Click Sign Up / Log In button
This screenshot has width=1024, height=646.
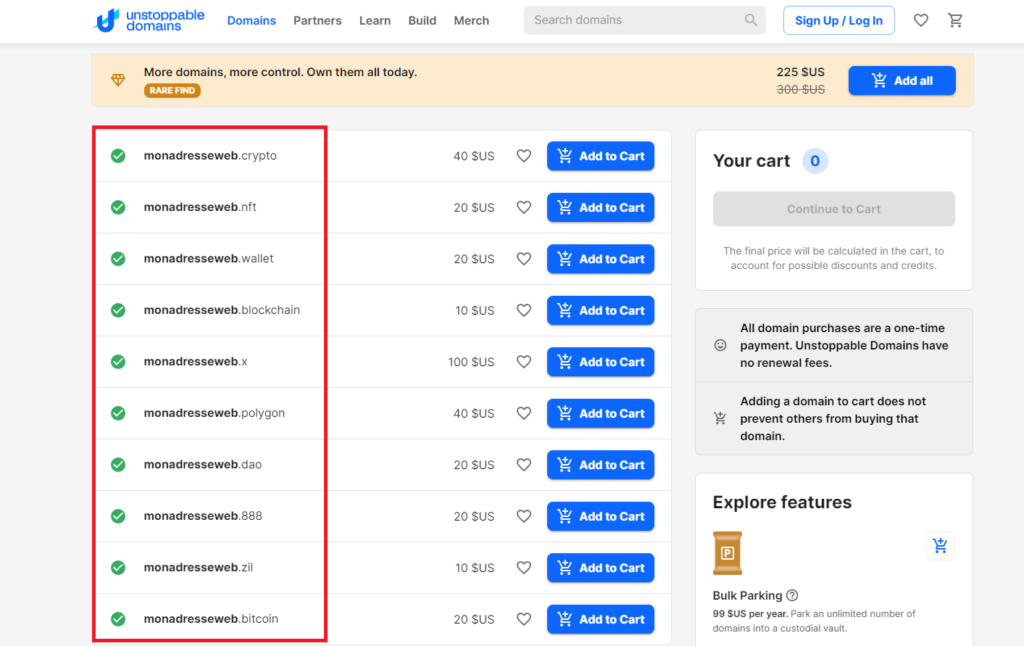click(838, 20)
